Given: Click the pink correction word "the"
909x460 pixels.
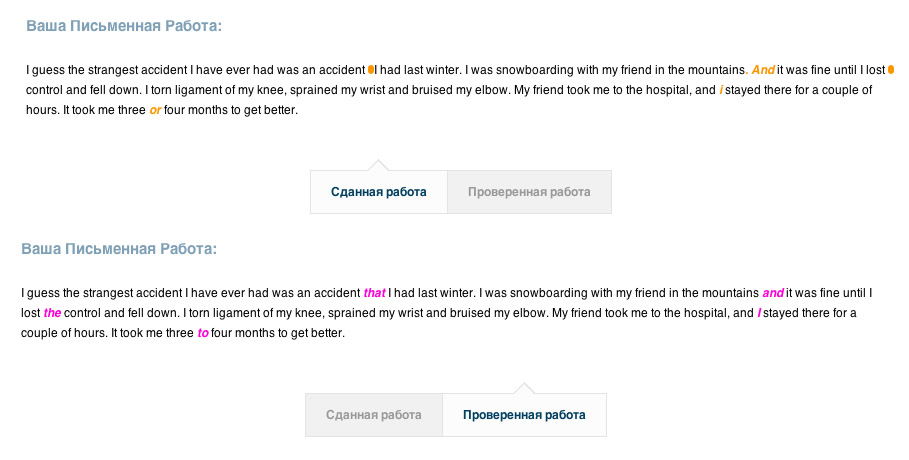Looking at the screenshot, I should pos(53,313).
